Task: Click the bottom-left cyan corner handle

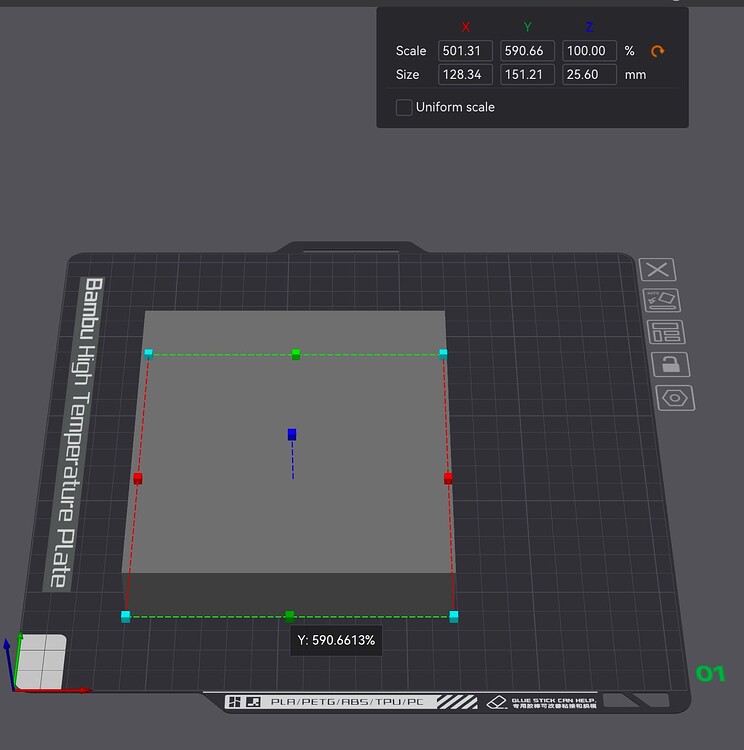Action: tap(126, 617)
